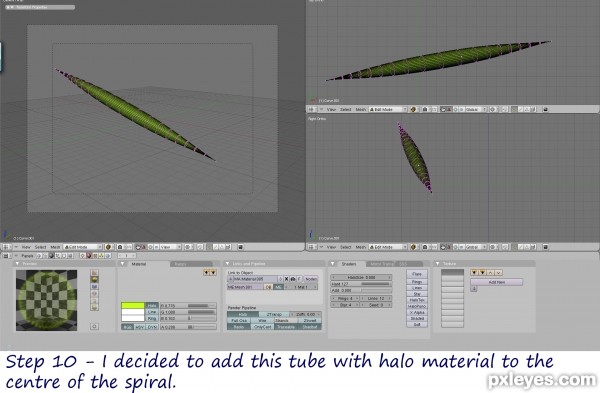
Task: Select the sphere preview type icon
Action: coord(94,280)
